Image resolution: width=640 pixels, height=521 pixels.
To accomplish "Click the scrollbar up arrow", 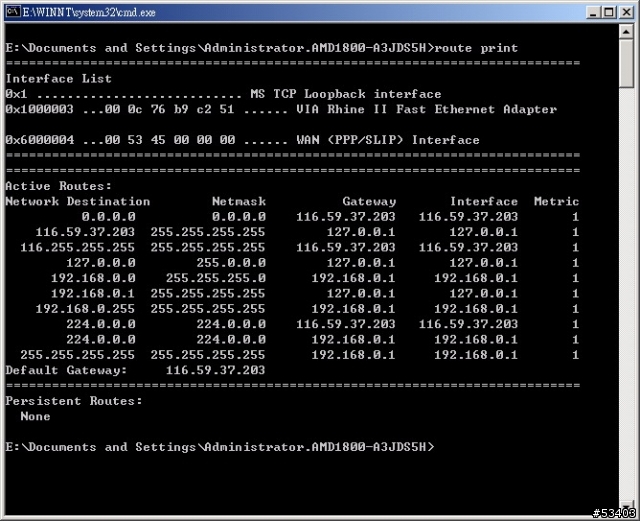I will click(x=626, y=31).
